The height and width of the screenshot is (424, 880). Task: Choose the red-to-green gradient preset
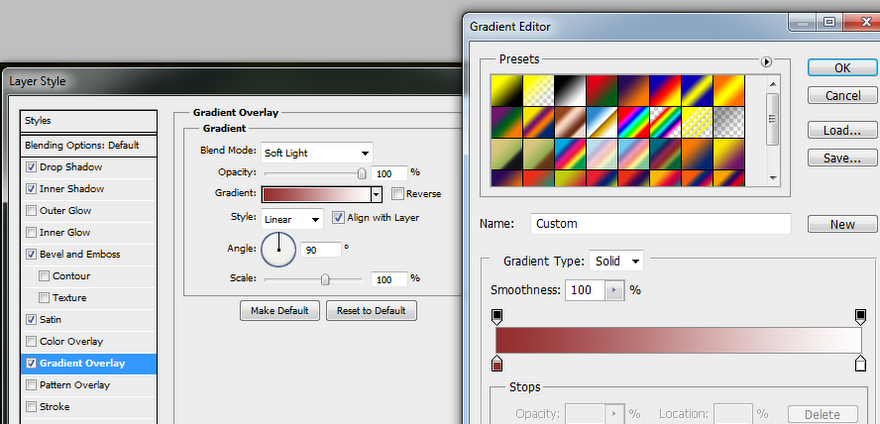pos(602,90)
